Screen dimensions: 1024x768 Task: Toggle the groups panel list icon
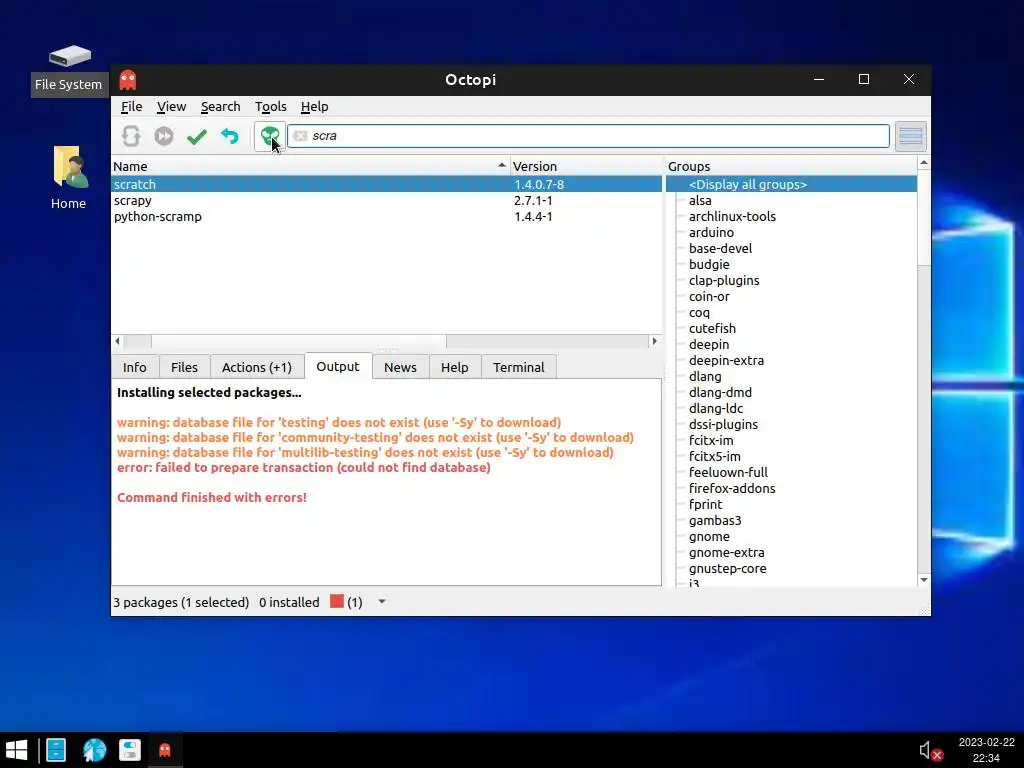tap(911, 136)
